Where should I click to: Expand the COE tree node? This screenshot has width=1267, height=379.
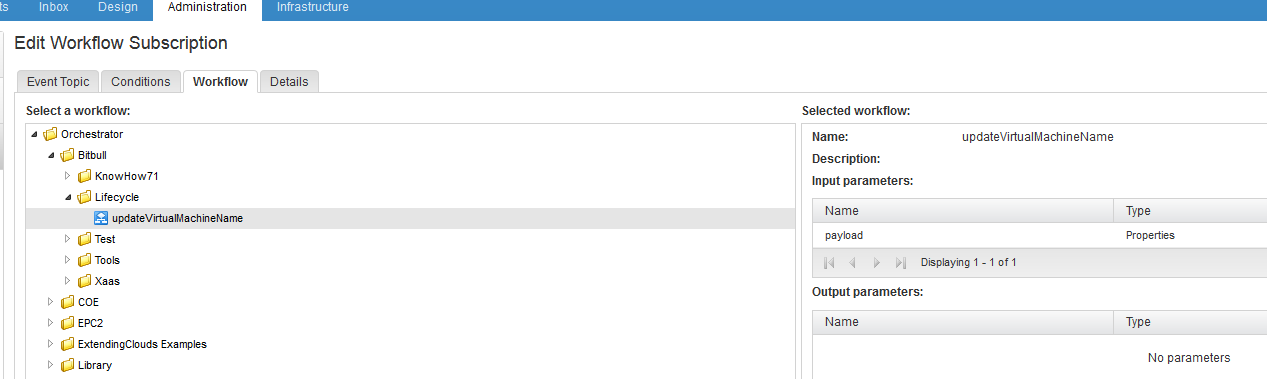(51, 302)
